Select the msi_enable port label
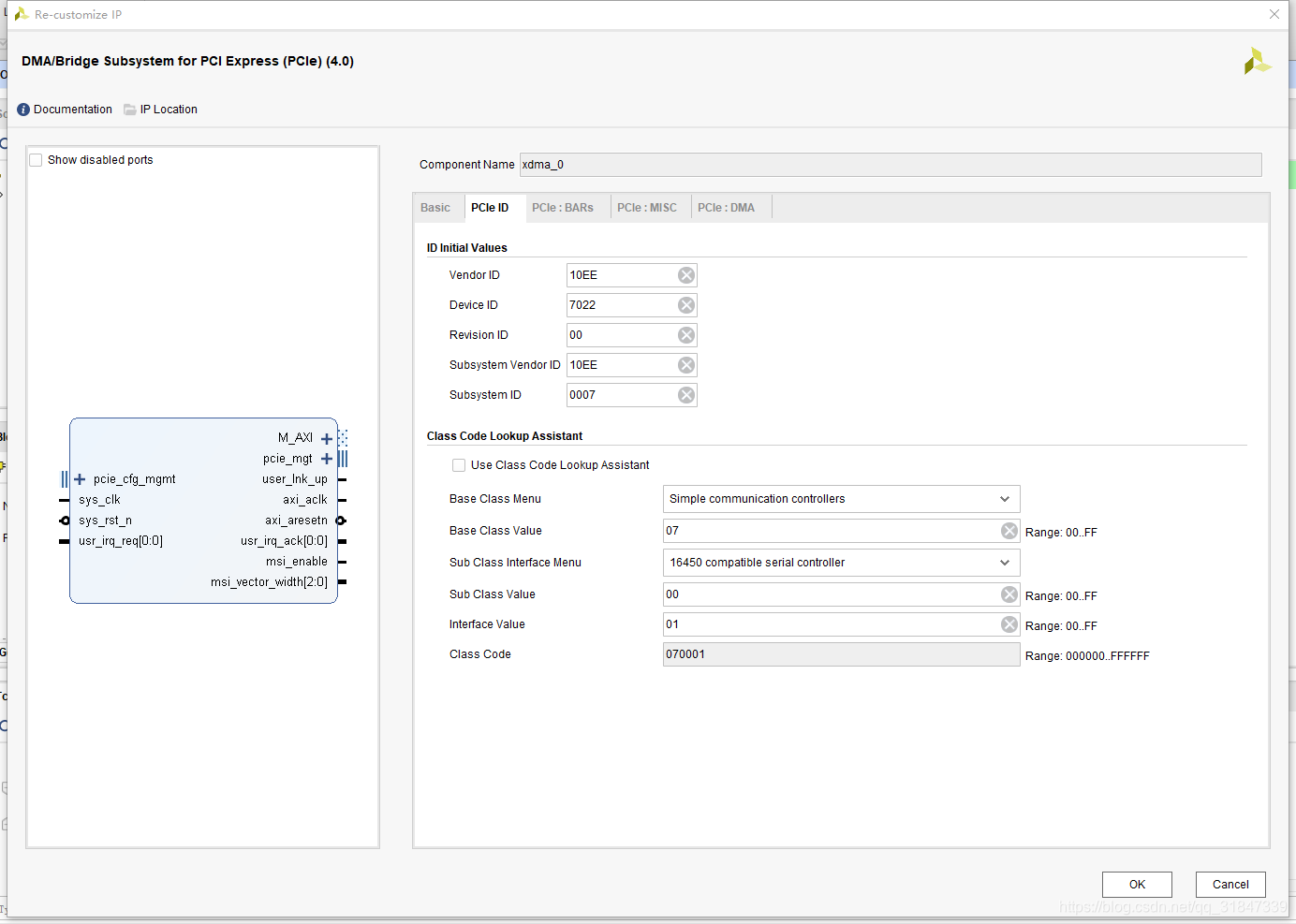 [297, 562]
